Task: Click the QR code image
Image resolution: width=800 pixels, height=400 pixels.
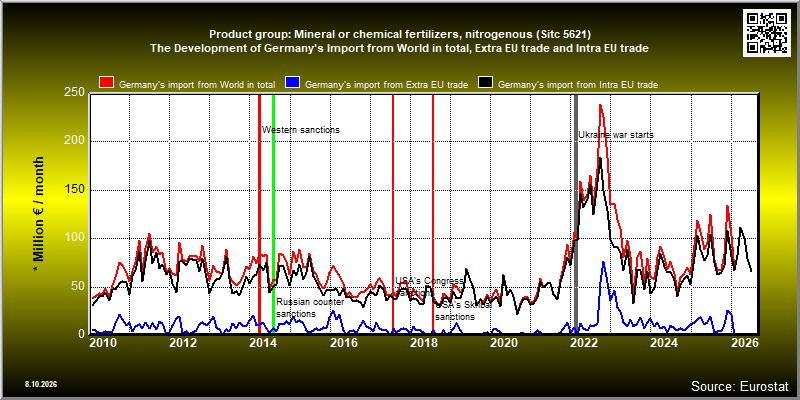Action: (767, 32)
